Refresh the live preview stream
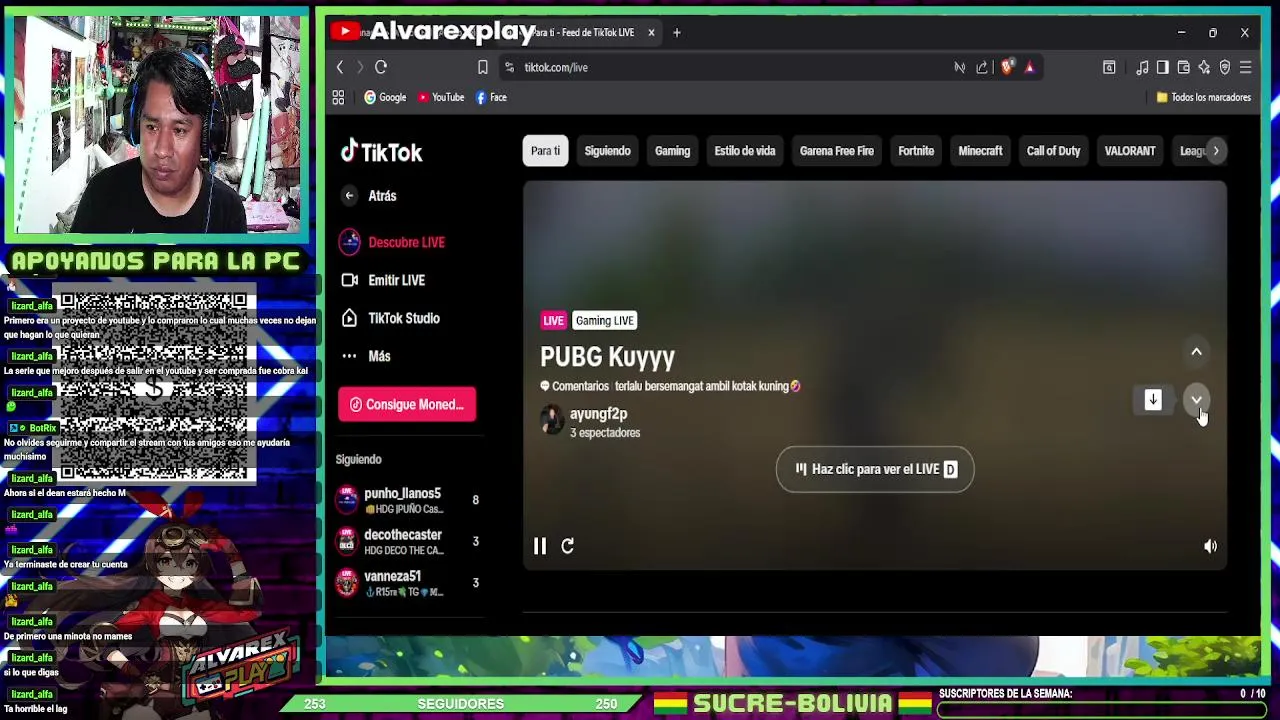The width and height of the screenshot is (1280, 720). point(567,546)
